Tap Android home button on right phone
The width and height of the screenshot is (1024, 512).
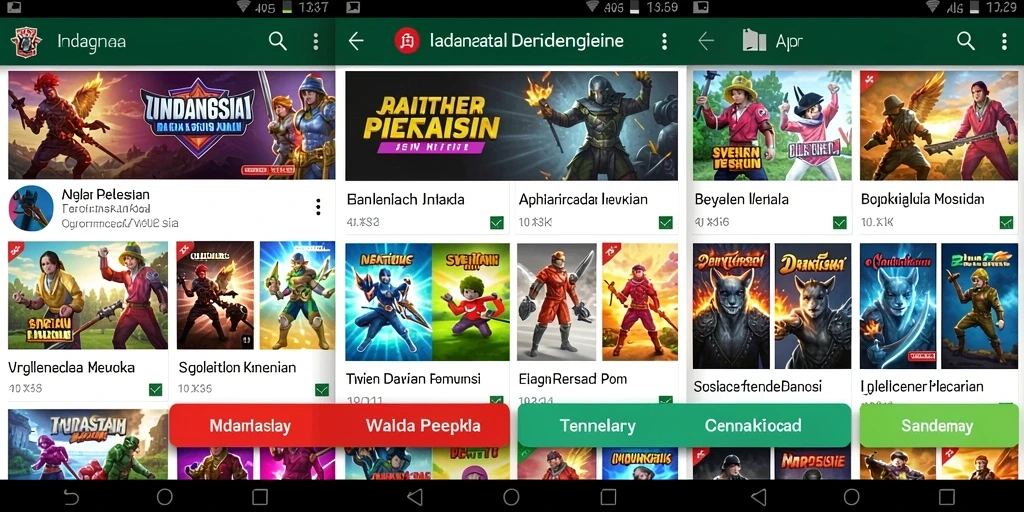coord(852,498)
